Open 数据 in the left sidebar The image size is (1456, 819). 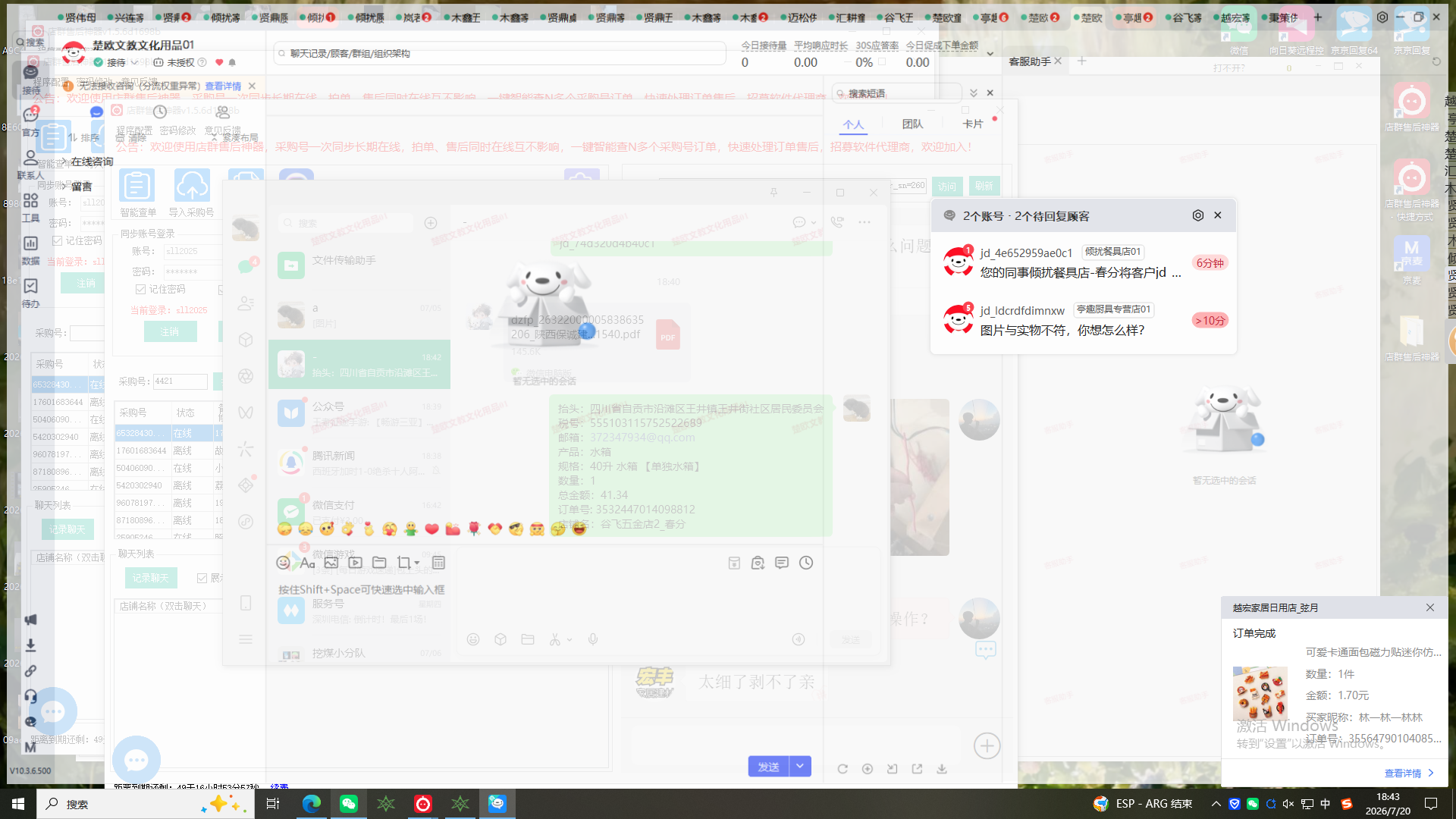pyautogui.click(x=30, y=250)
